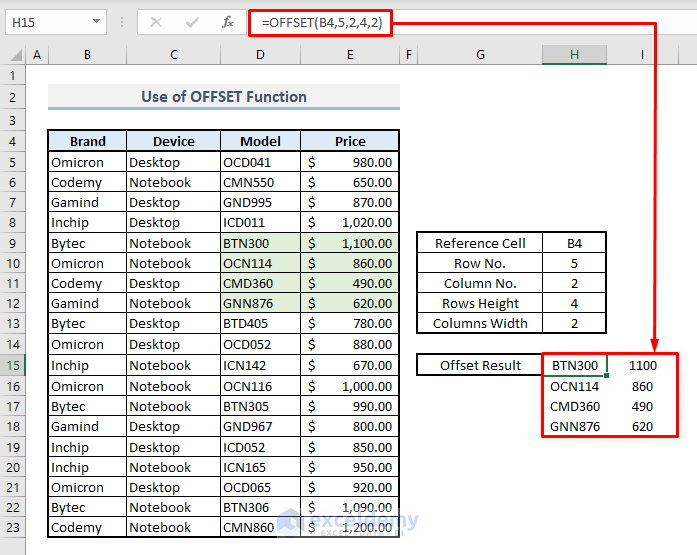Click cell containing BTN300 in Offset Result
Screen dimensions: 697x555
tap(574, 365)
